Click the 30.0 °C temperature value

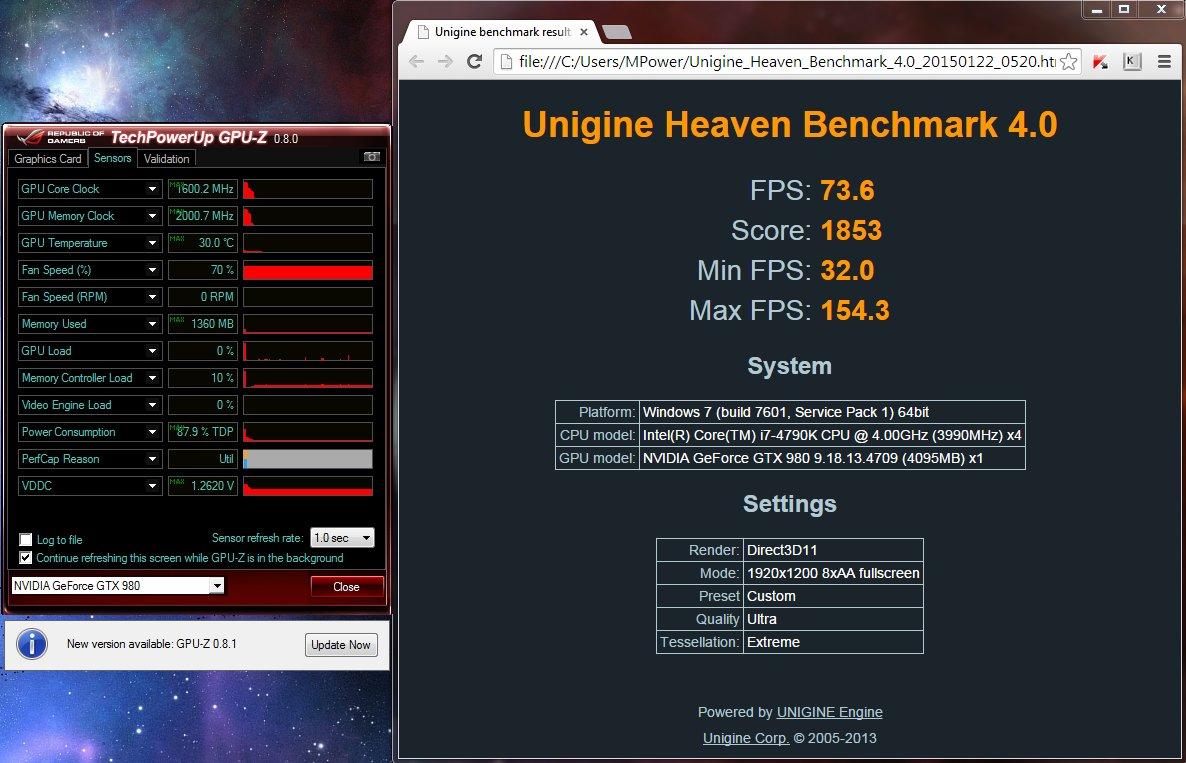(x=203, y=243)
